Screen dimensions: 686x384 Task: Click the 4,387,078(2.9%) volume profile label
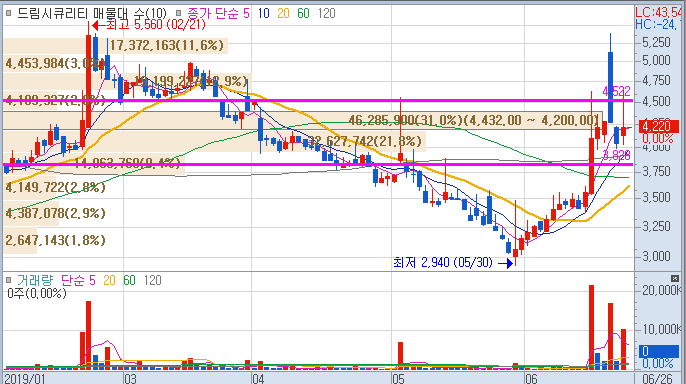[56, 213]
